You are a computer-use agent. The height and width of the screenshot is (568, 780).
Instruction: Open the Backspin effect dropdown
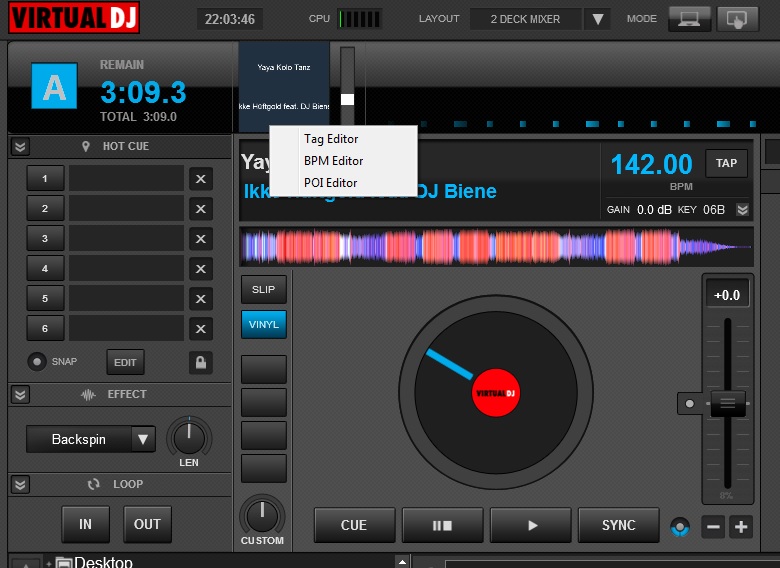(x=143, y=439)
